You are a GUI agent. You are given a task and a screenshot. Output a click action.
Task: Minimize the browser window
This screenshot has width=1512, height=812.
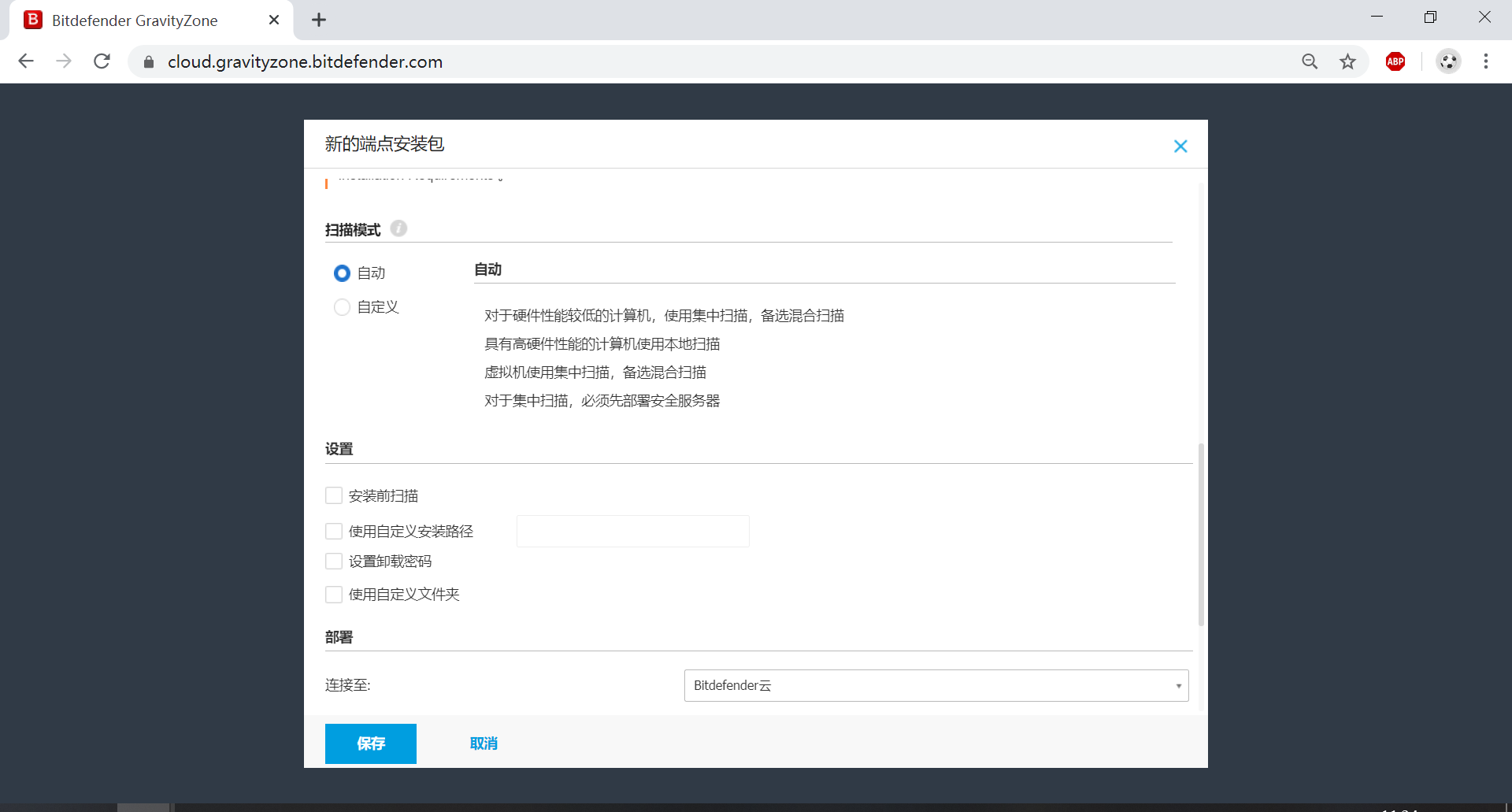pyautogui.click(x=1377, y=17)
